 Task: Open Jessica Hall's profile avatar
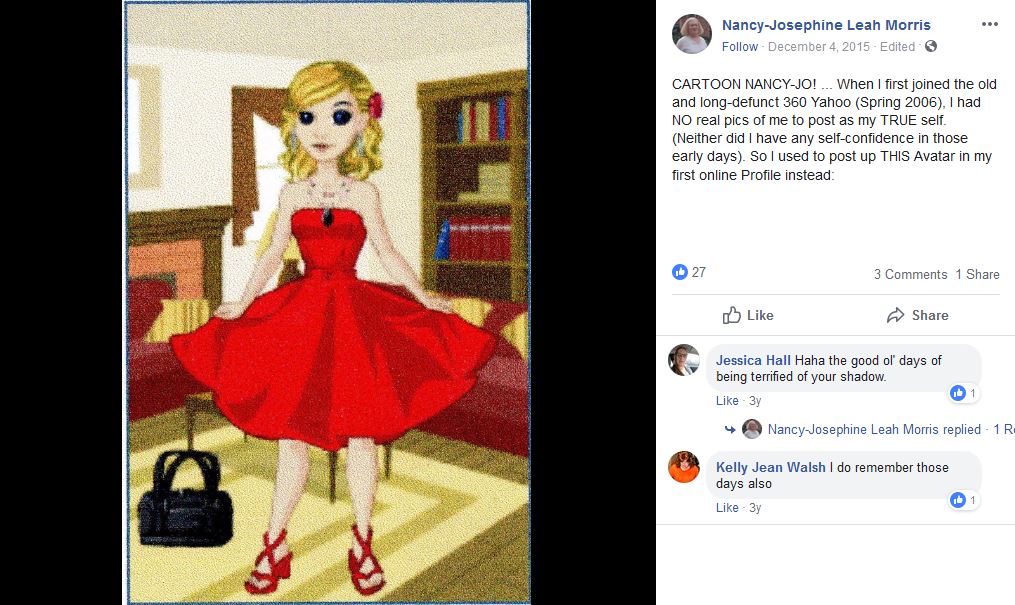point(684,360)
